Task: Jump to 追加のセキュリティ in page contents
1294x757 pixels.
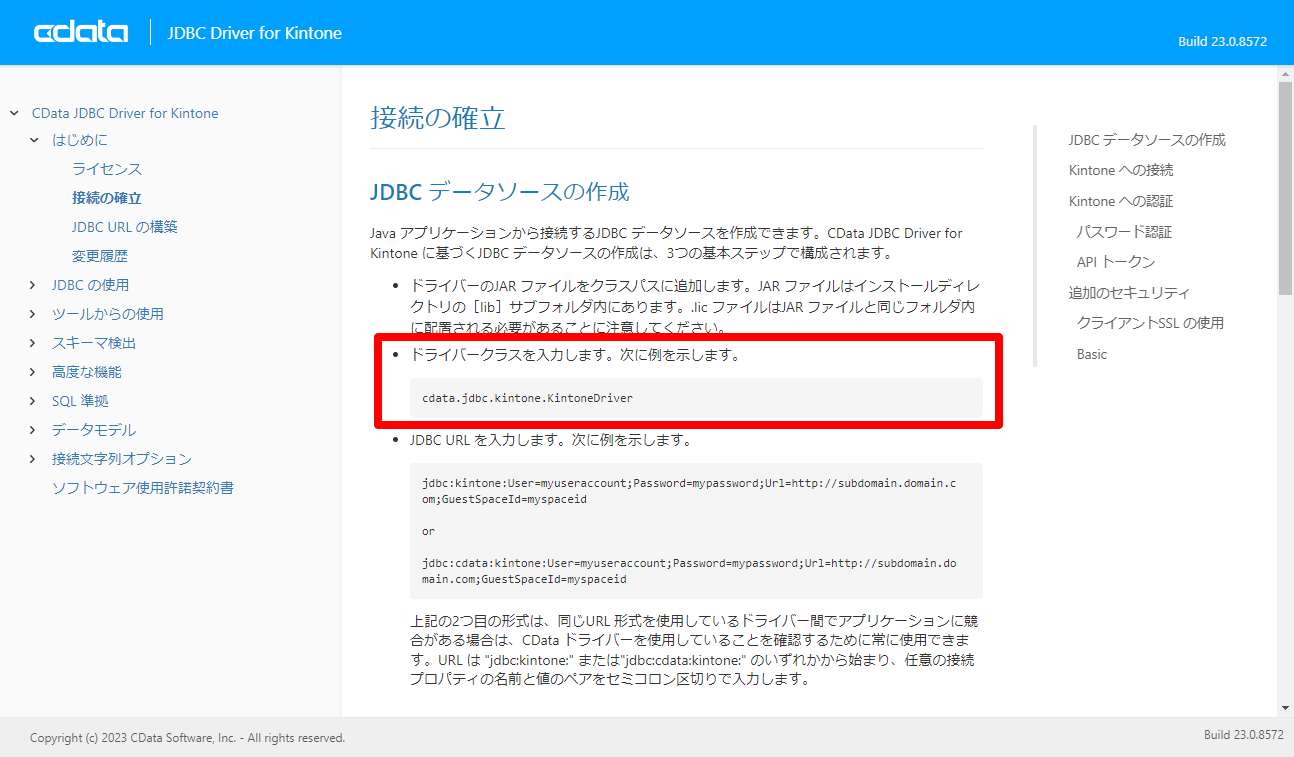Action: 1129,293
